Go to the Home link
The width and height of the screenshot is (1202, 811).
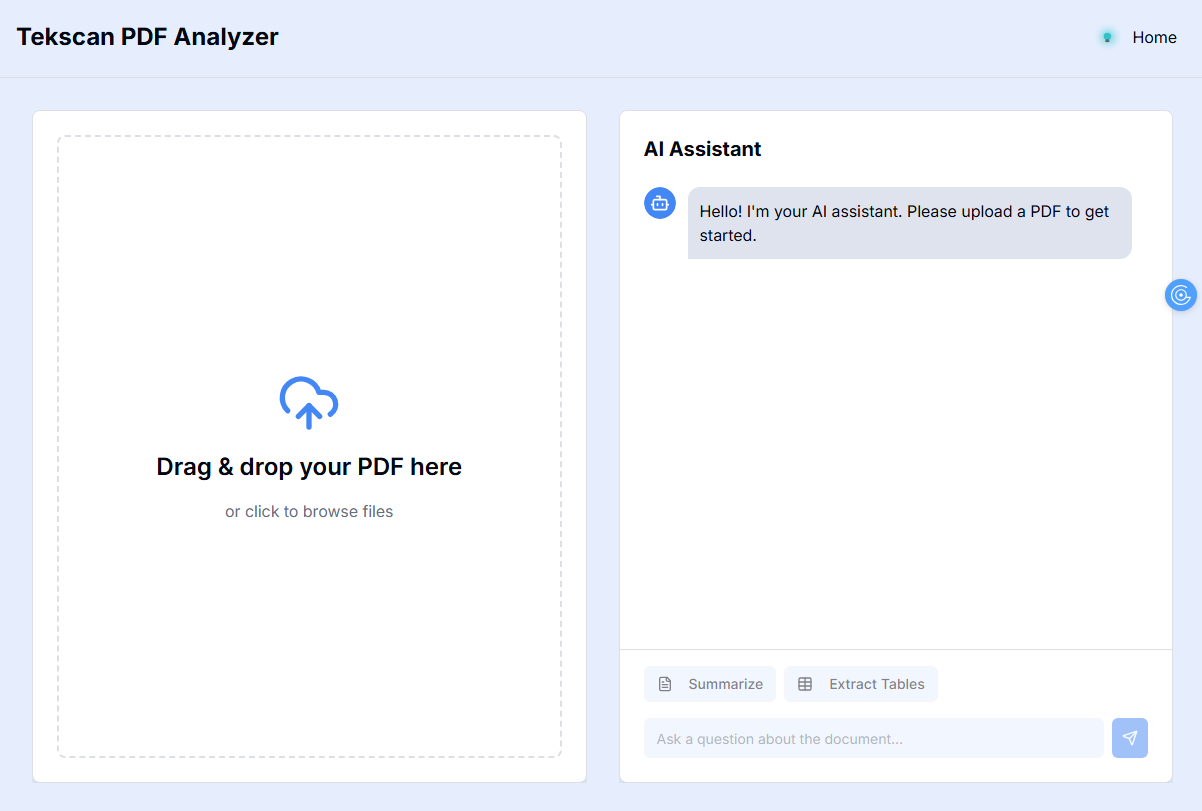point(1154,37)
